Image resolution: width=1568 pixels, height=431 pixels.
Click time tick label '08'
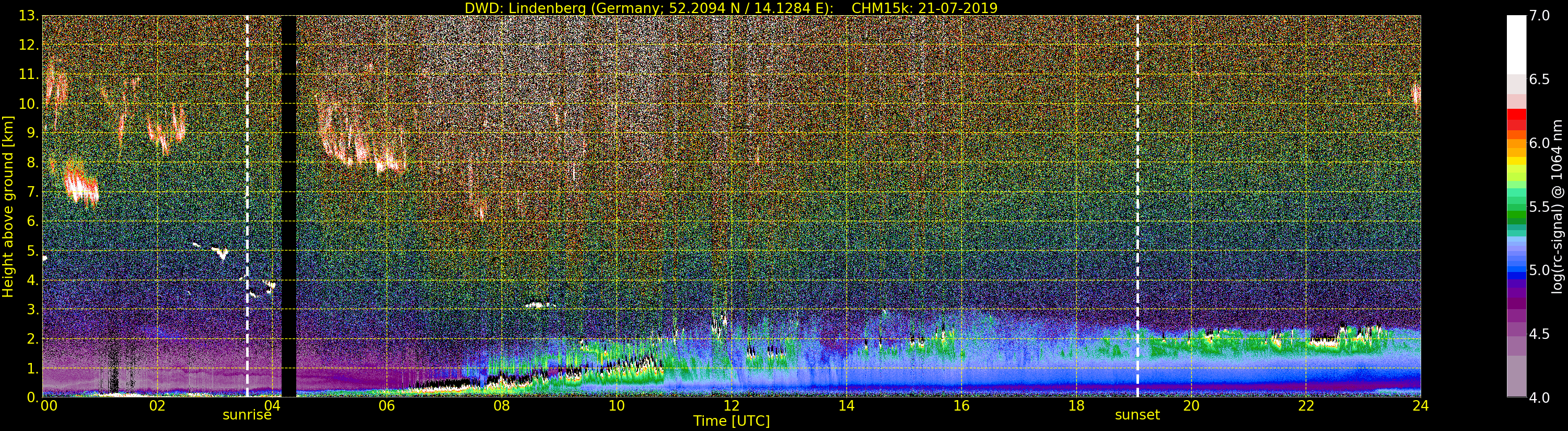click(x=502, y=405)
